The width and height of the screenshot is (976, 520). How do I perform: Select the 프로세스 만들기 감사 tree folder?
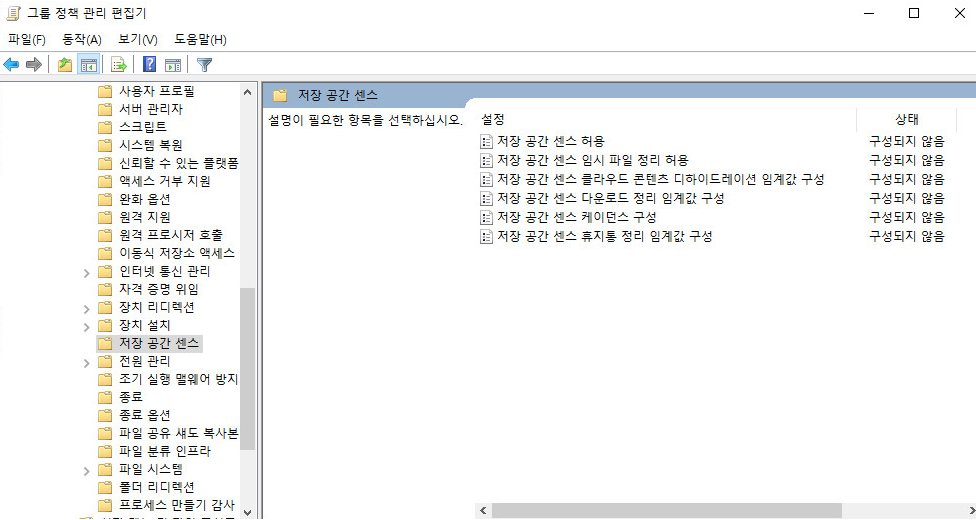pos(177,506)
